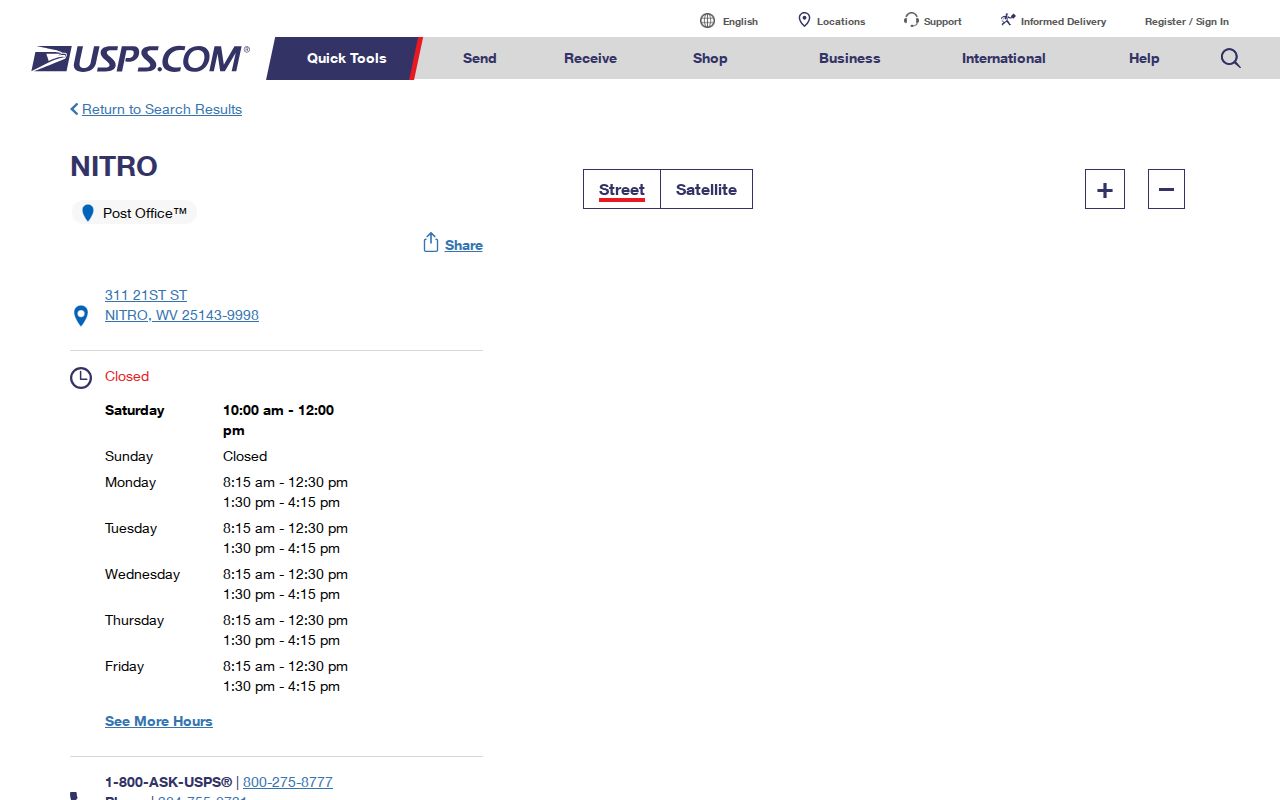This screenshot has width=1280, height=800.
Task: Zoom in the map with plus button
Action: tap(1105, 189)
